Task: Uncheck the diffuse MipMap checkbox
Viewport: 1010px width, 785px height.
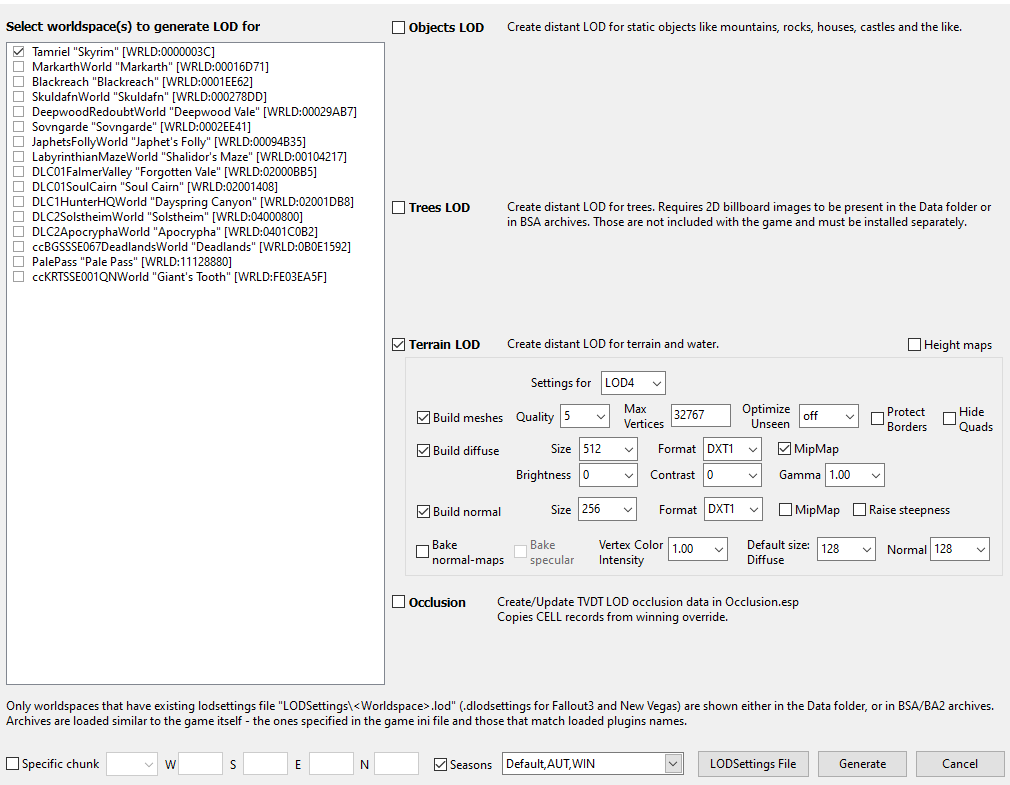Action: pos(785,449)
